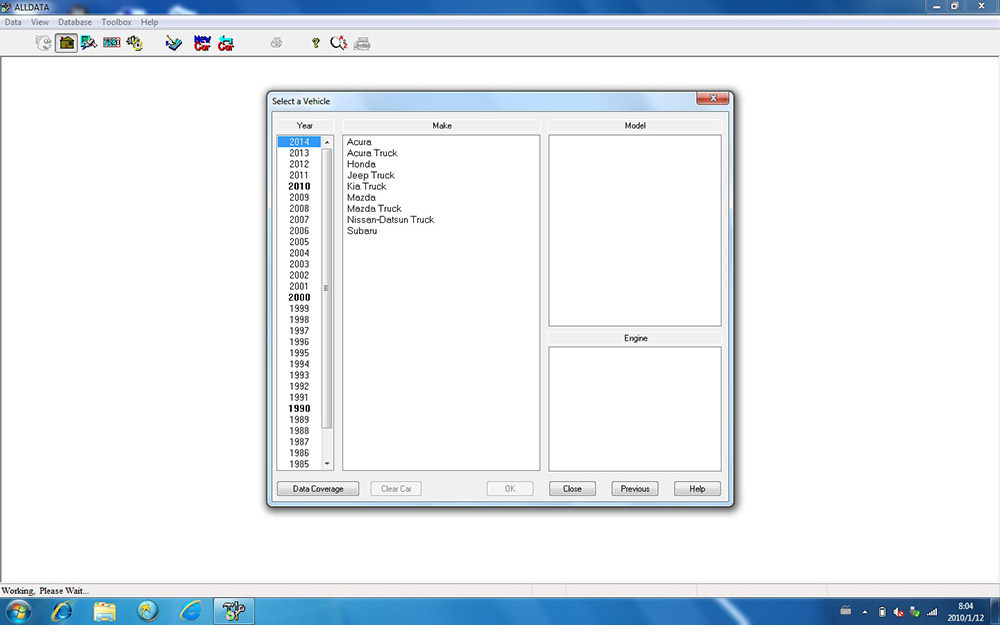Select year 2013 in the Year list
Viewport: 1000px width, 625px height.
click(x=299, y=153)
